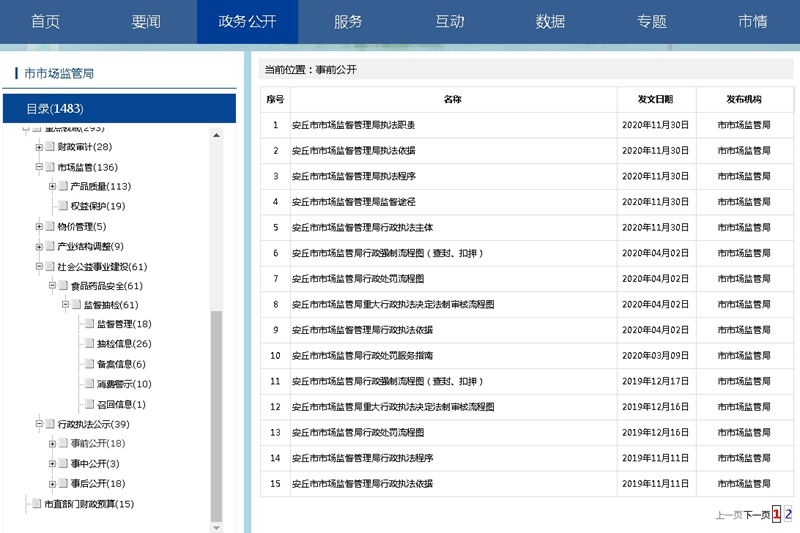This screenshot has width=800, height=533.
Task: Collapse the 监督抽检(61) tree node
Action: [x=65, y=304]
